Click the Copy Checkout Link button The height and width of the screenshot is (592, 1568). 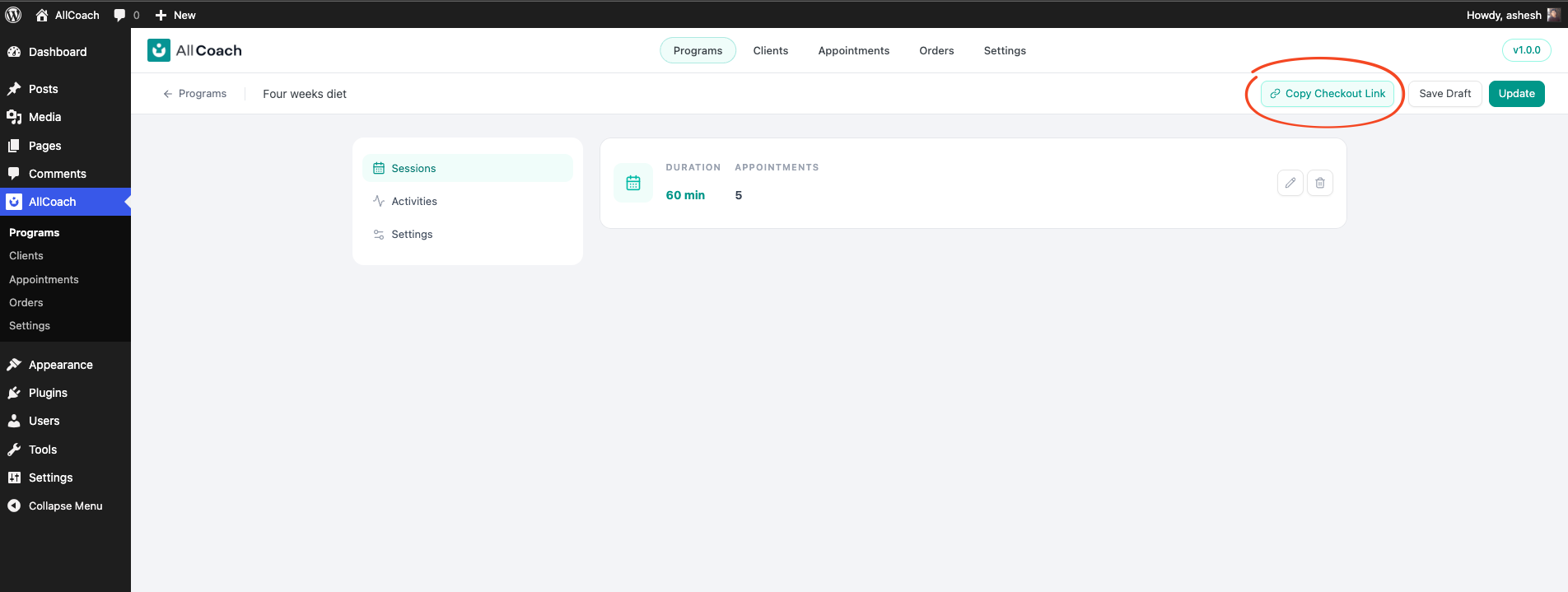[1328, 94]
